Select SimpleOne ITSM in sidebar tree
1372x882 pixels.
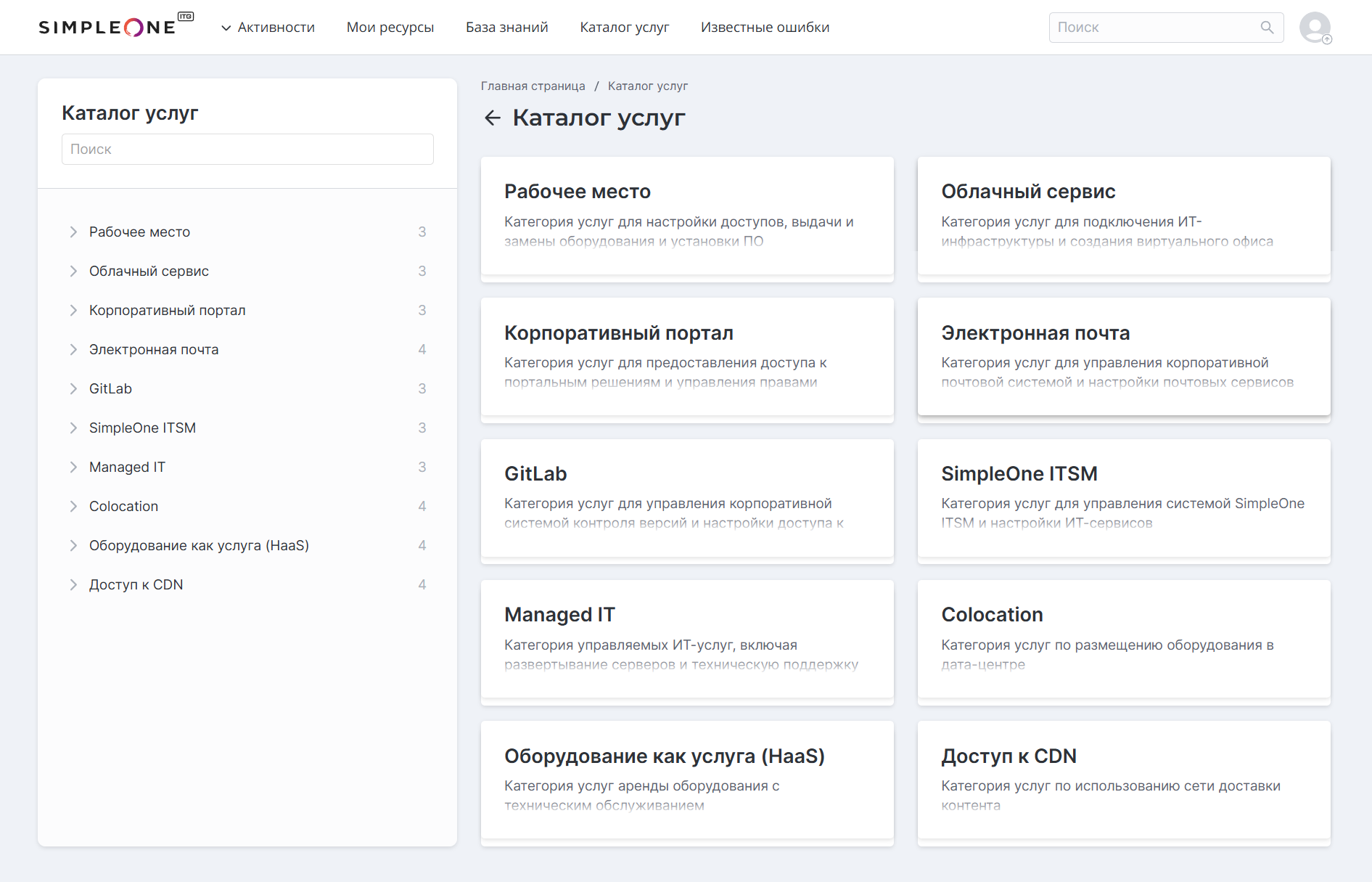tap(142, 428)
